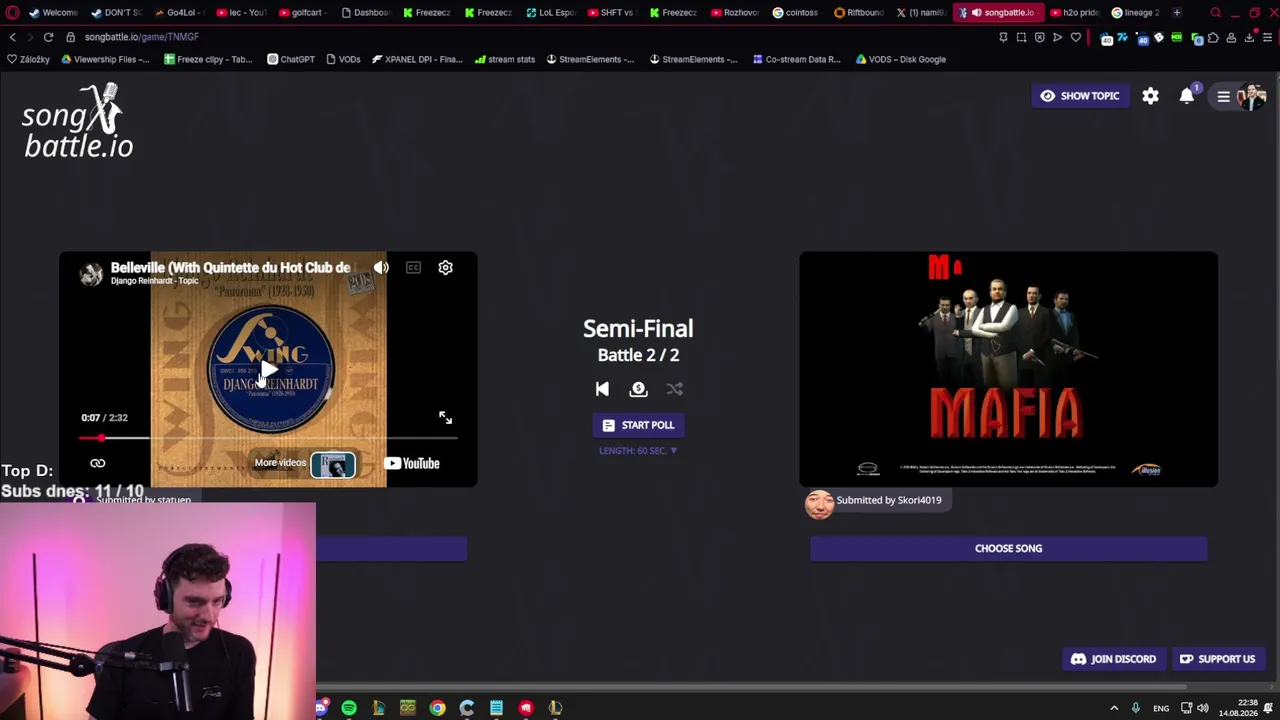Toggle closed captions on the video

(413, 268)
